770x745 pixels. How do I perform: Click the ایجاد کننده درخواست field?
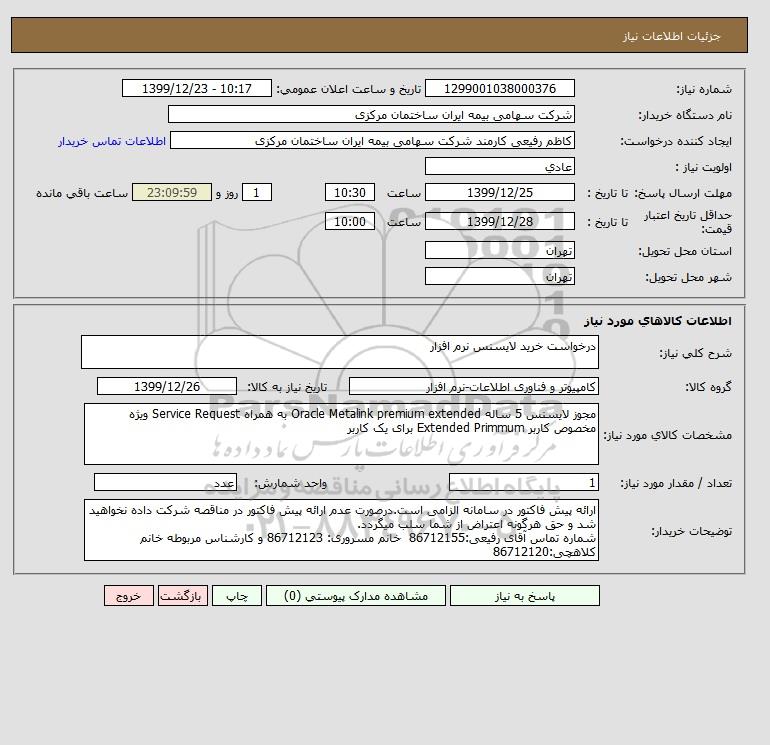[372, 141]
